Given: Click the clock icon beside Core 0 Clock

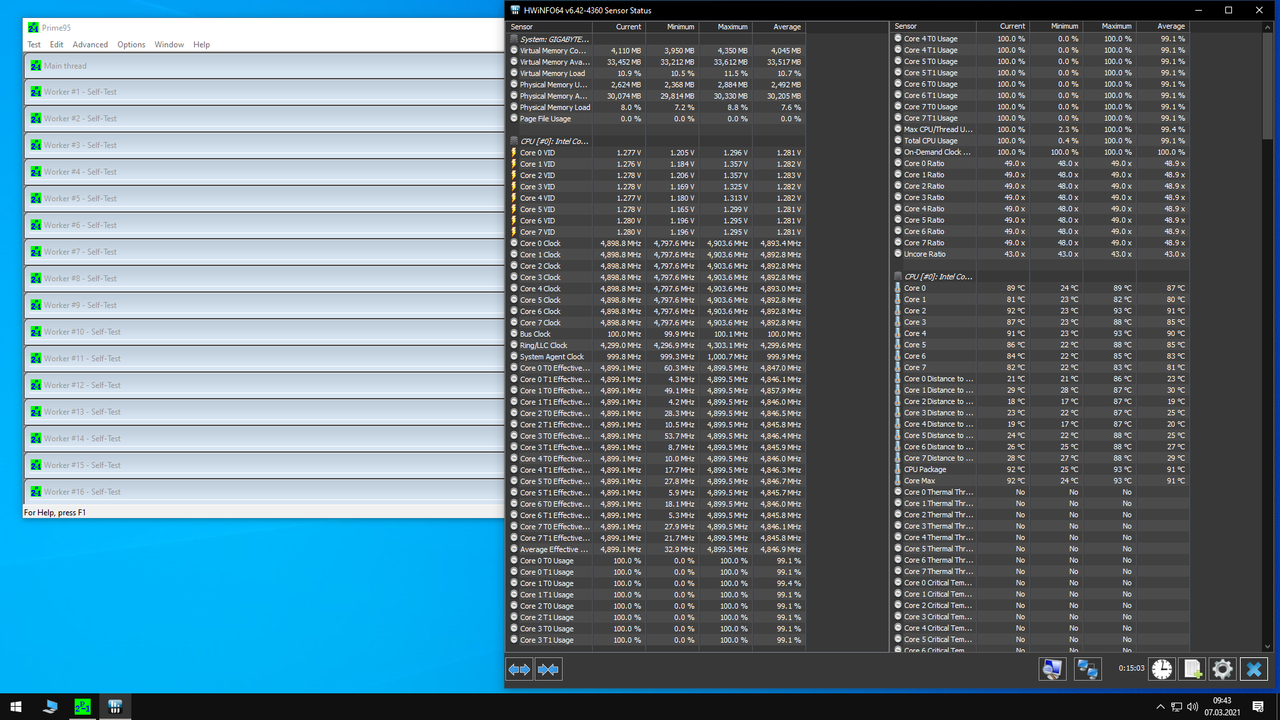Looking at the screenshot, I should click(x=514, y=244).
